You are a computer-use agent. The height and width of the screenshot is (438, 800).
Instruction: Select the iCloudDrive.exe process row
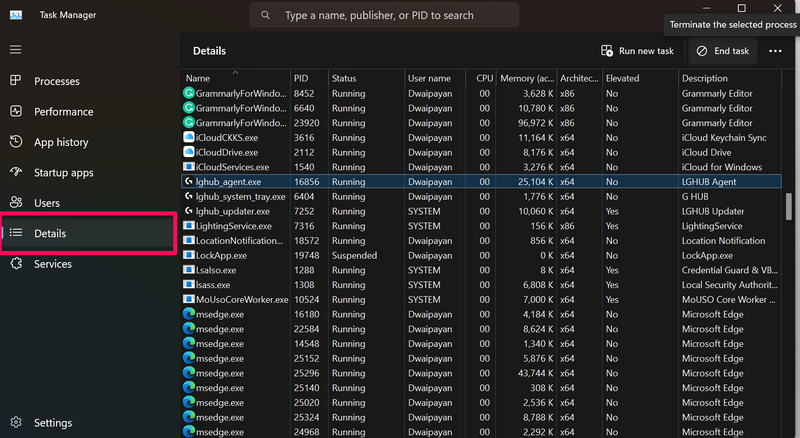(227, 152)
